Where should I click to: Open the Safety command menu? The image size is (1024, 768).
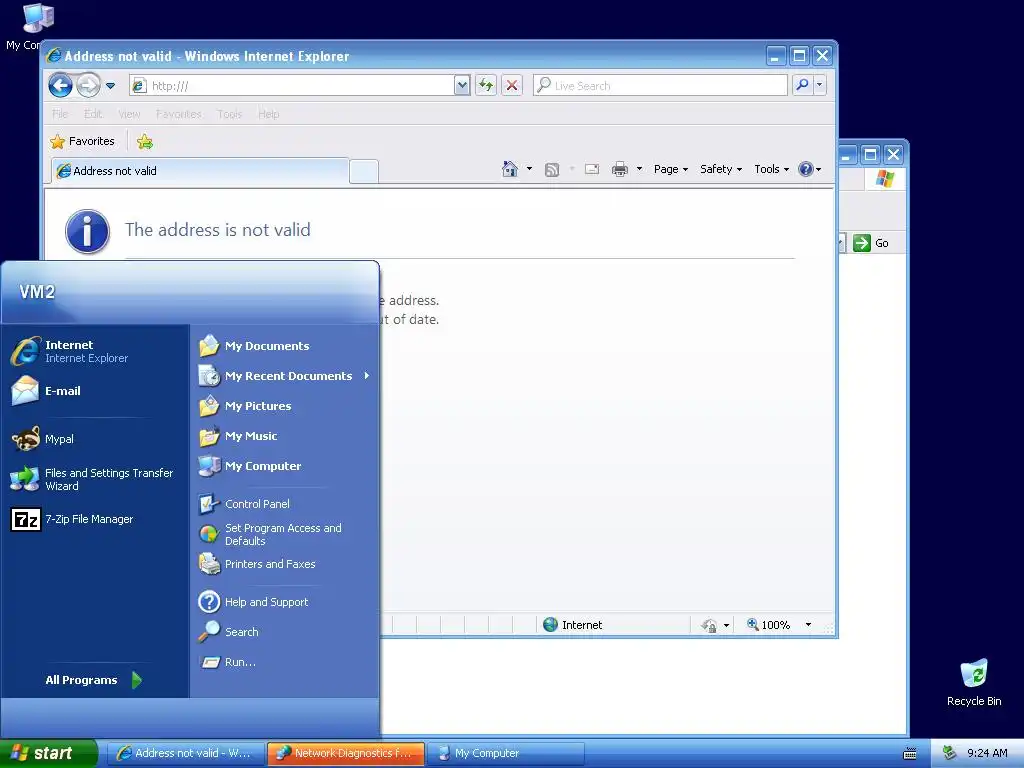coord(721,169)
